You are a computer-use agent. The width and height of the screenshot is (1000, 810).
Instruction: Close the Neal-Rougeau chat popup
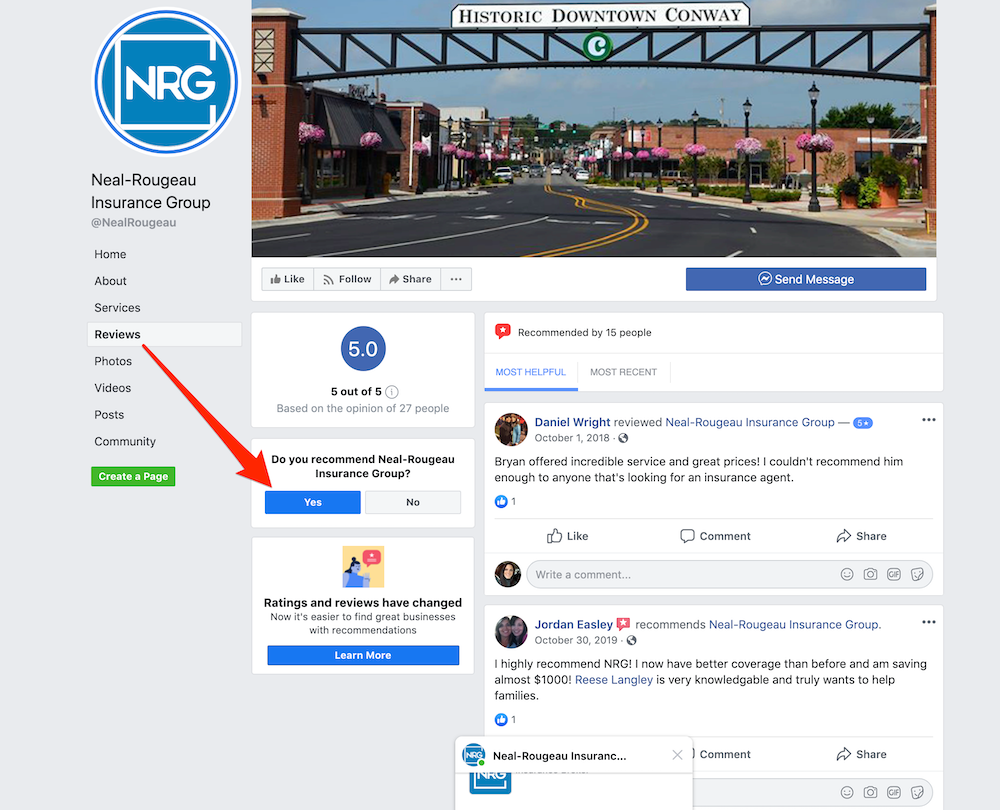pos(677,755)
